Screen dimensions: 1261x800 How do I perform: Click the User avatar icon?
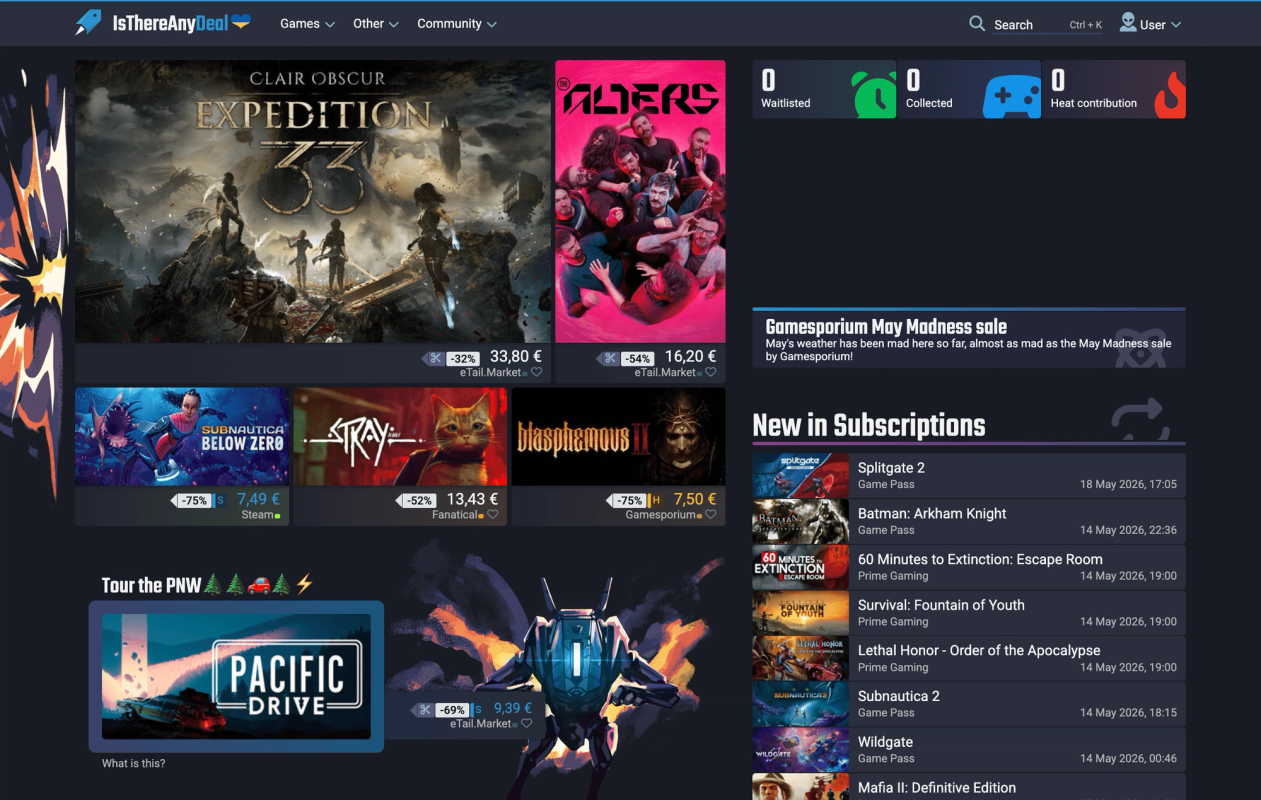coord(1128,23)
